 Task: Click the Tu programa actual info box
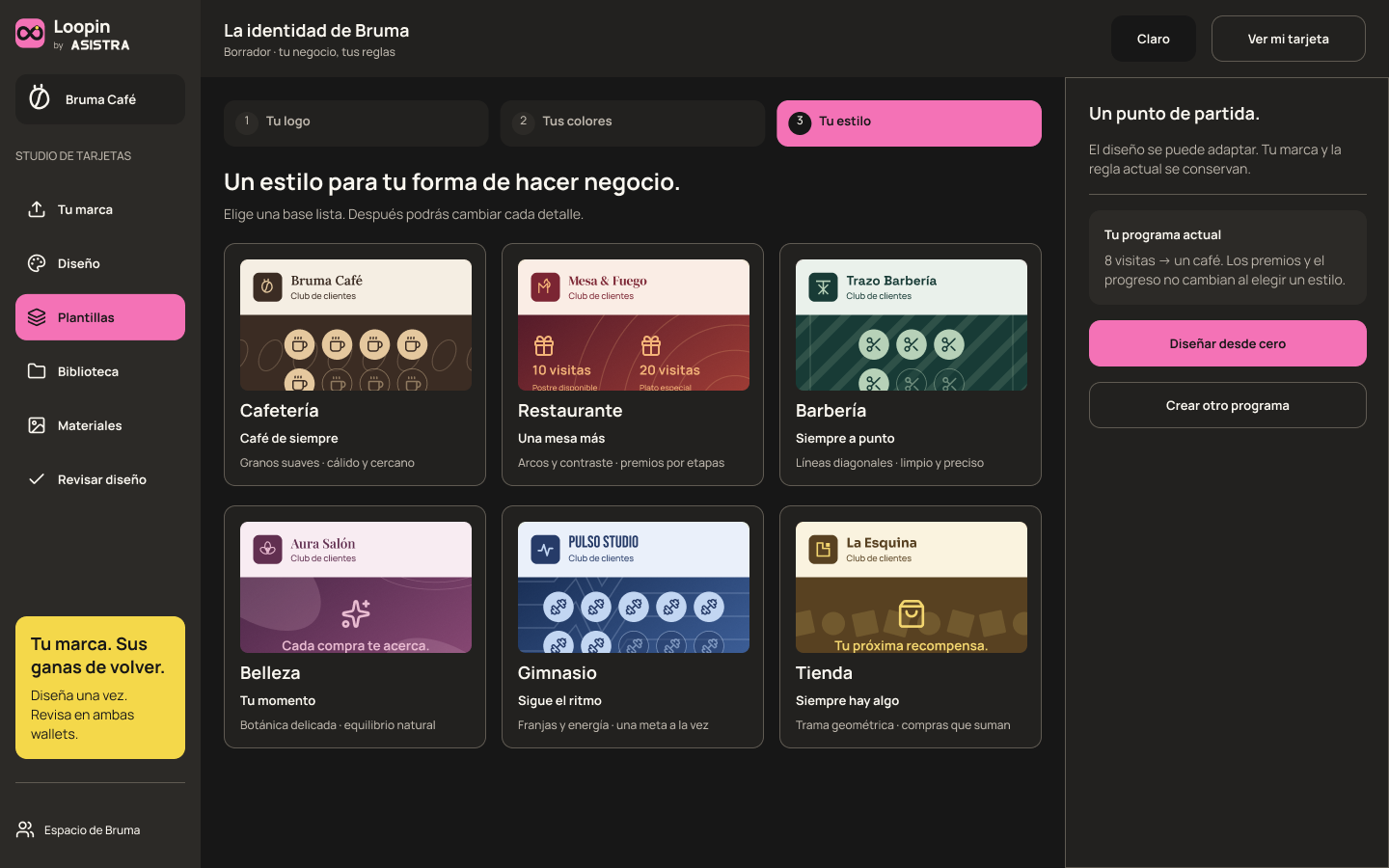click(x=1228, y=258)
